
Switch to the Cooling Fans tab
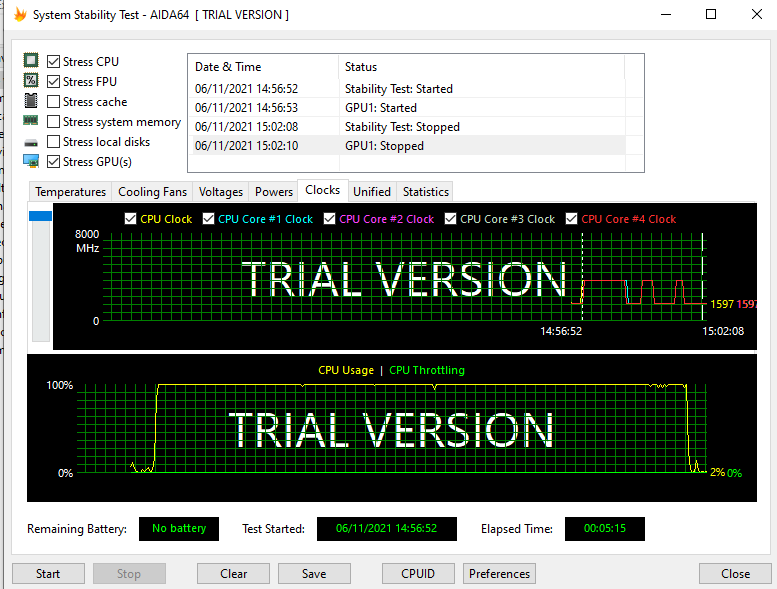click(152, 192)
